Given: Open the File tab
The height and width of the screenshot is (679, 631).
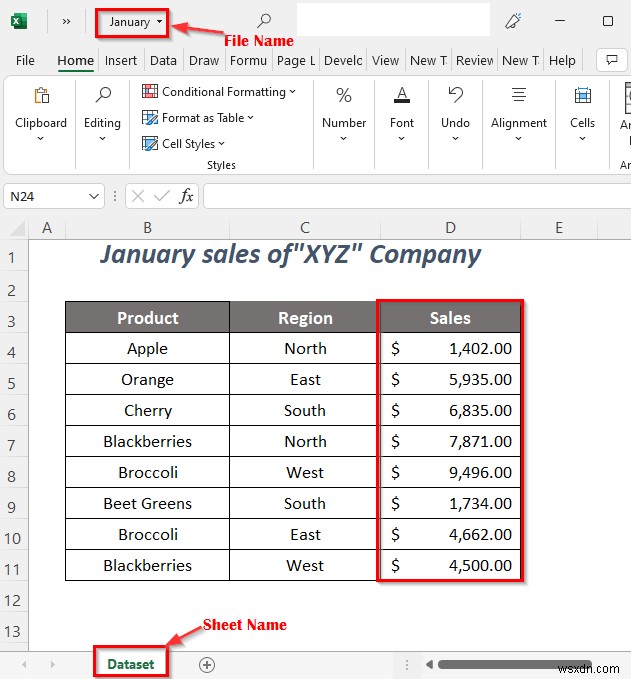Looking at the screenshot, I should coord(25,61).
